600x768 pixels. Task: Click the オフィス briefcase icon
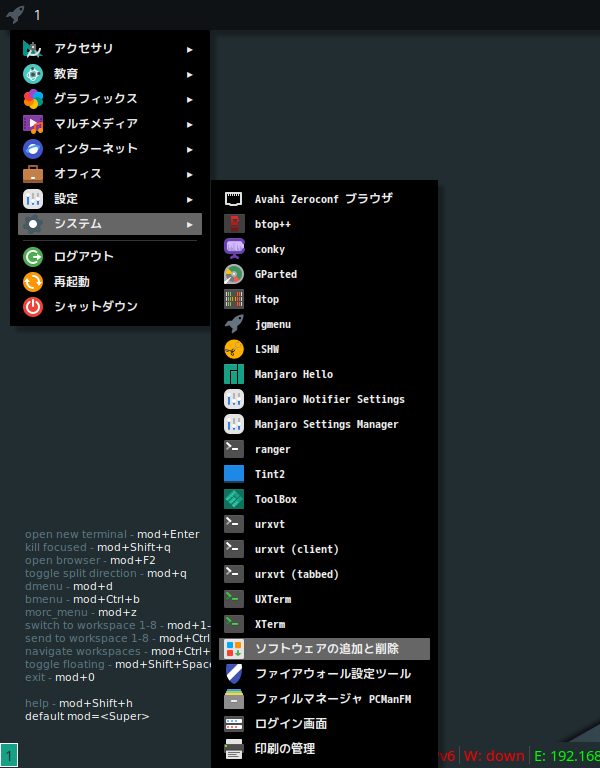point(33,174)
